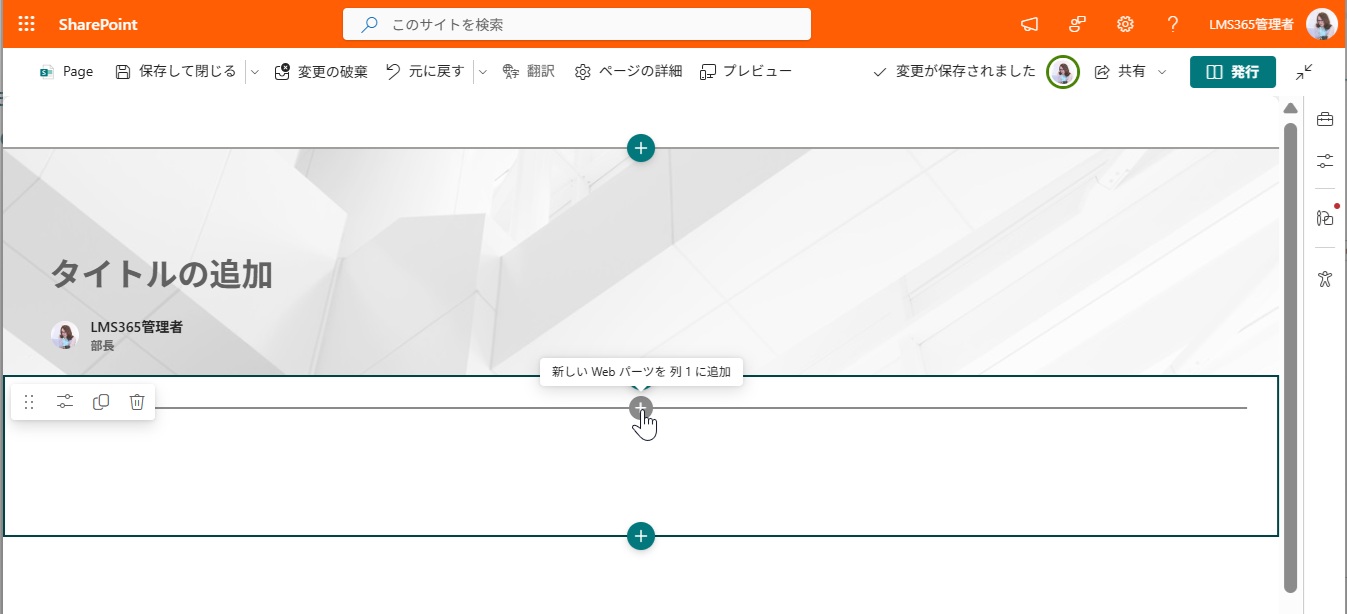1347x614 pixels.
Task: Add a new section below current section
Action: point(641,536)
